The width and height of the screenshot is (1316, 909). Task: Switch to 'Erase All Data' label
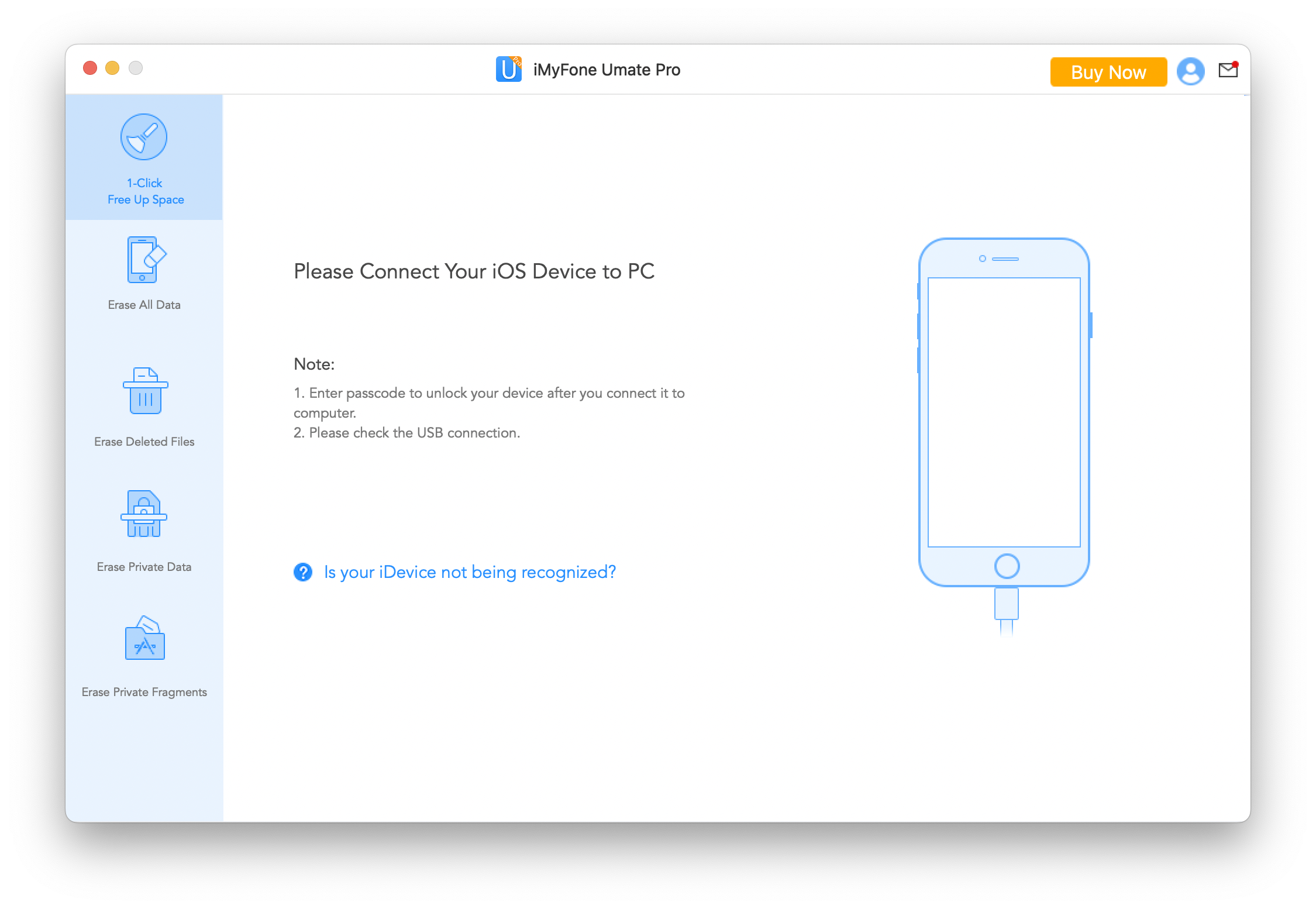click(x=144, y=305)
